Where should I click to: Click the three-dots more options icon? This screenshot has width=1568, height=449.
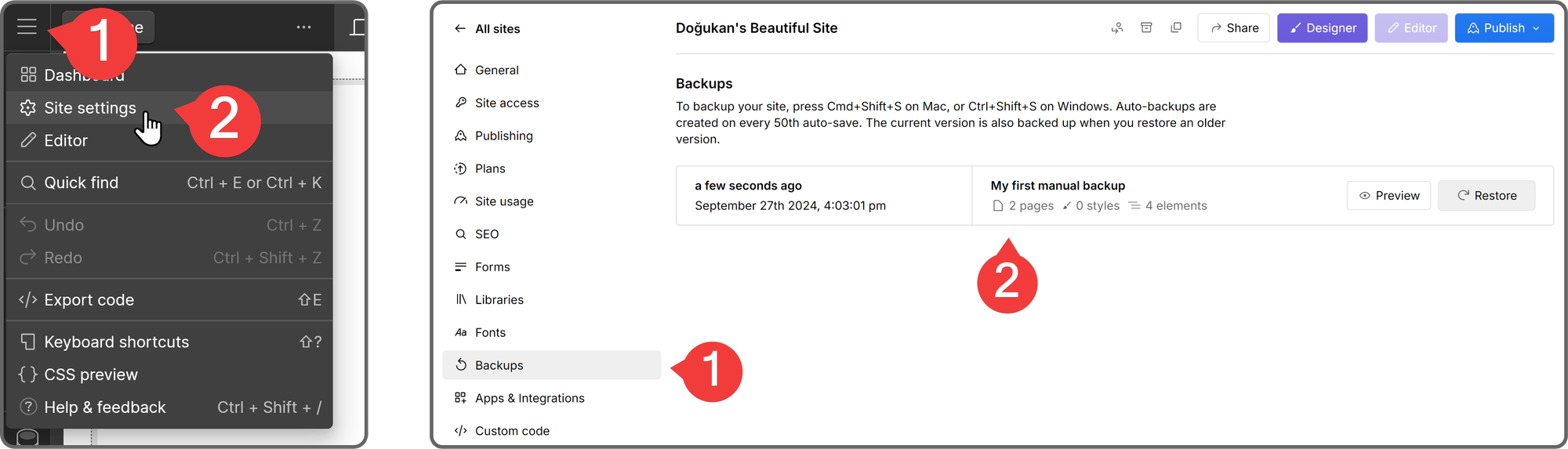point(304,27)
